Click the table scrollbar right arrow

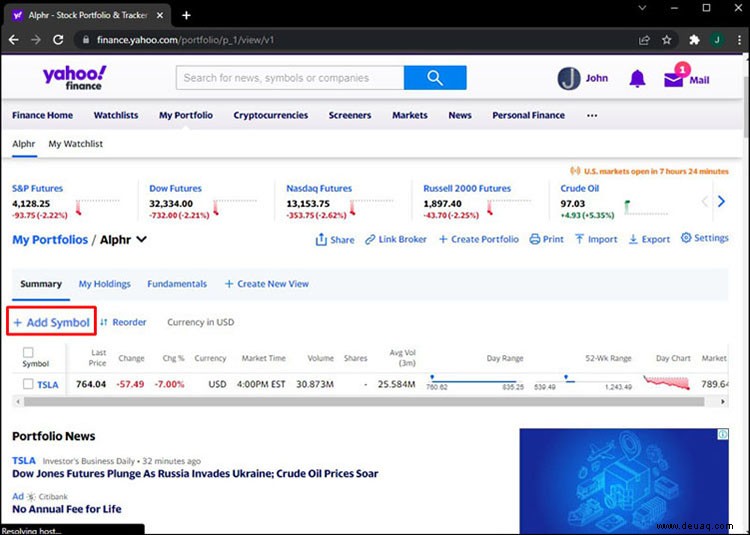point(723,402)
